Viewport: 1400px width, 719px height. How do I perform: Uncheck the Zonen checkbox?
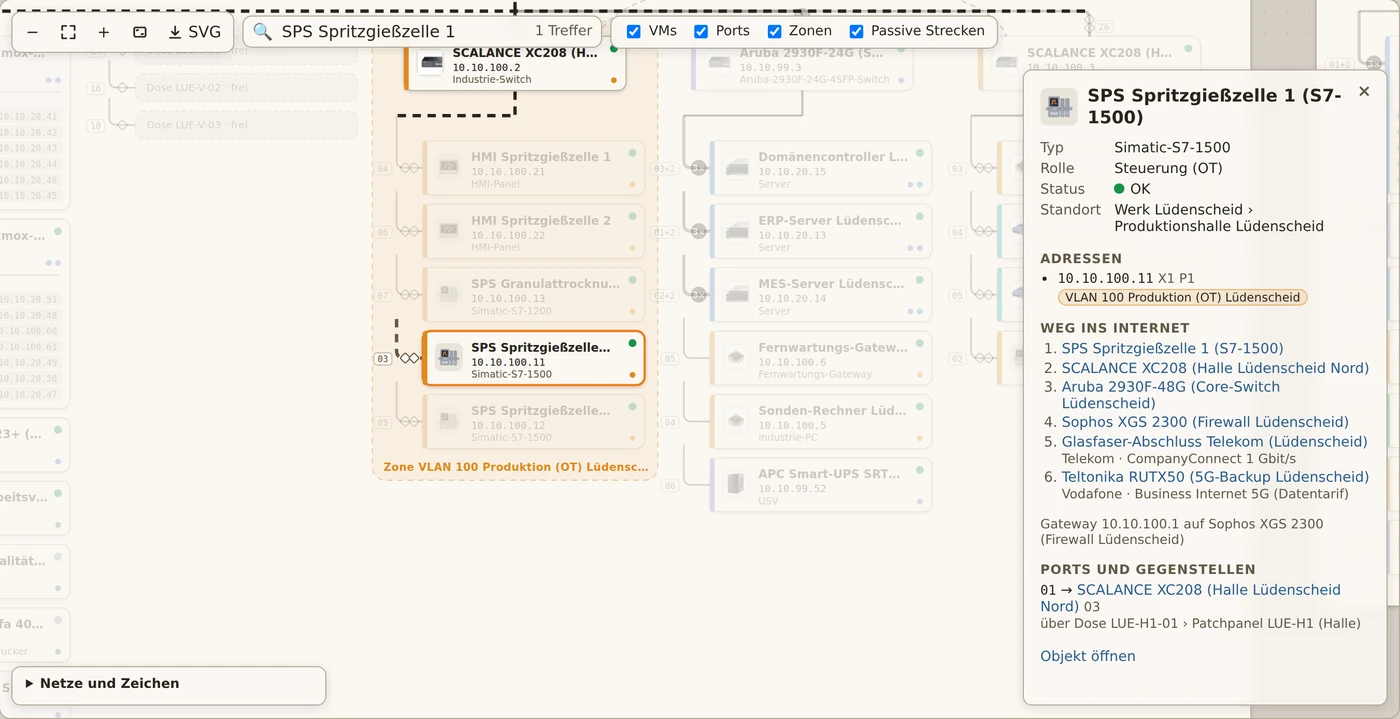(775, 32)
